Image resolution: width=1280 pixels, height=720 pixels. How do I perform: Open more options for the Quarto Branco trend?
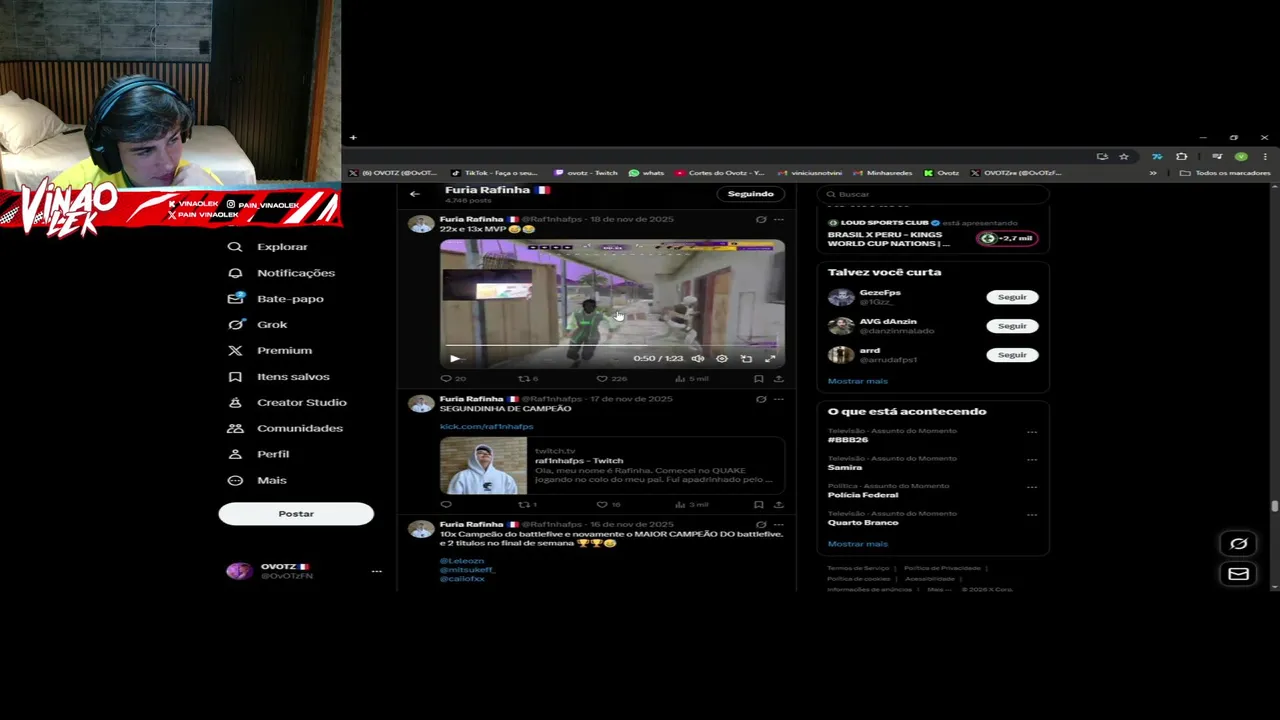click(1032, 515)
